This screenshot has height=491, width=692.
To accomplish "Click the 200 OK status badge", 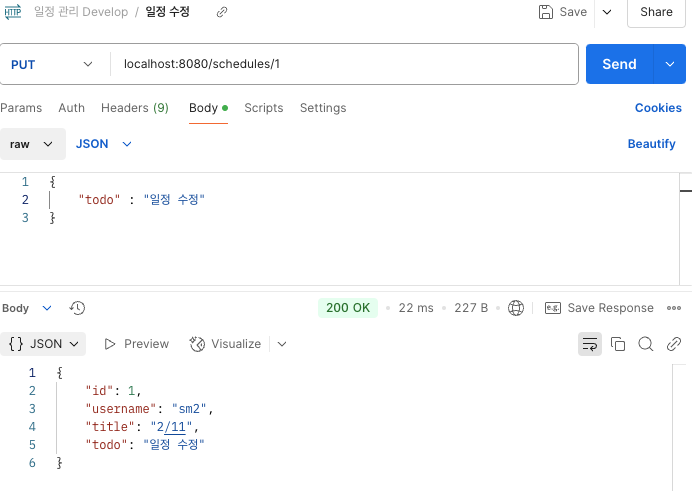I will click(348, 308).
